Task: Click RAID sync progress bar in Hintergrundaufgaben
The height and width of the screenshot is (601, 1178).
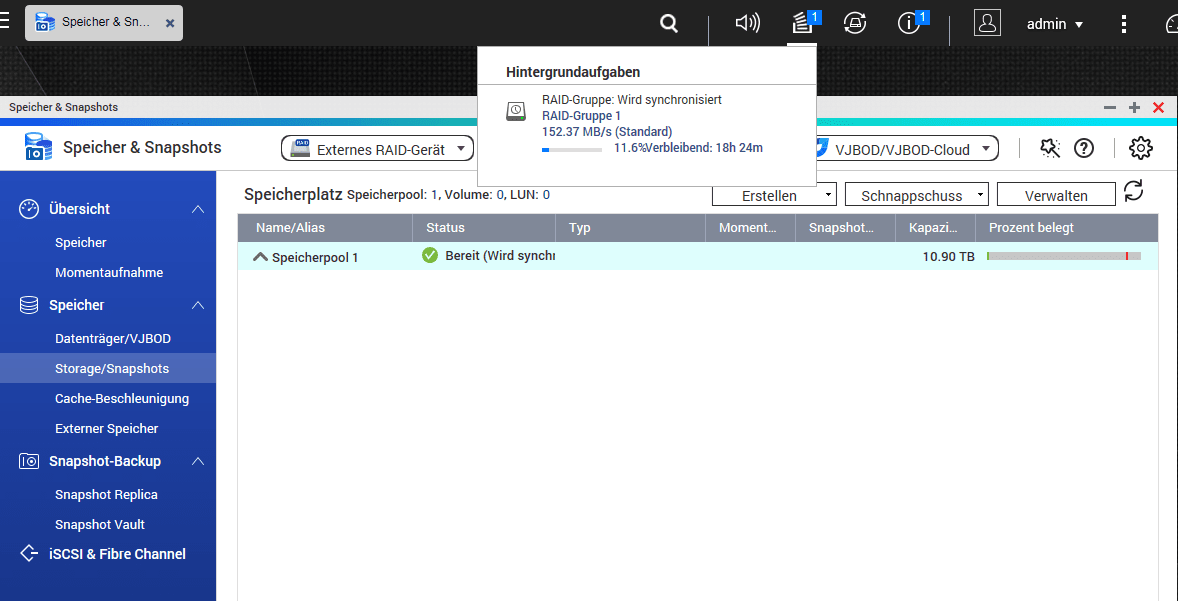Action: pyautogui.click(x=572, y=149)
